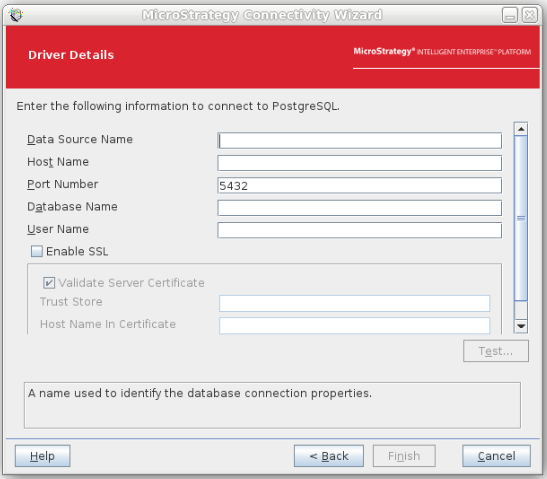547x479 pixels.
Task: Click the vertical scrollbar thumb
Action: tap(521, 218)
